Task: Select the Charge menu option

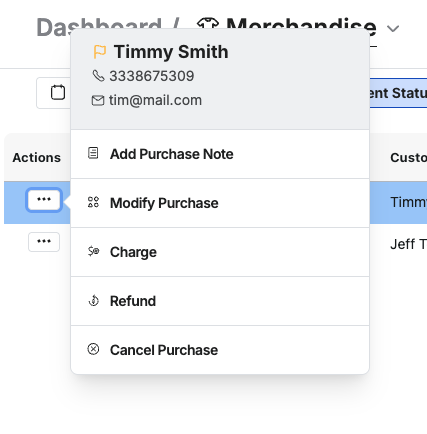Action: (x=220, y=252)
